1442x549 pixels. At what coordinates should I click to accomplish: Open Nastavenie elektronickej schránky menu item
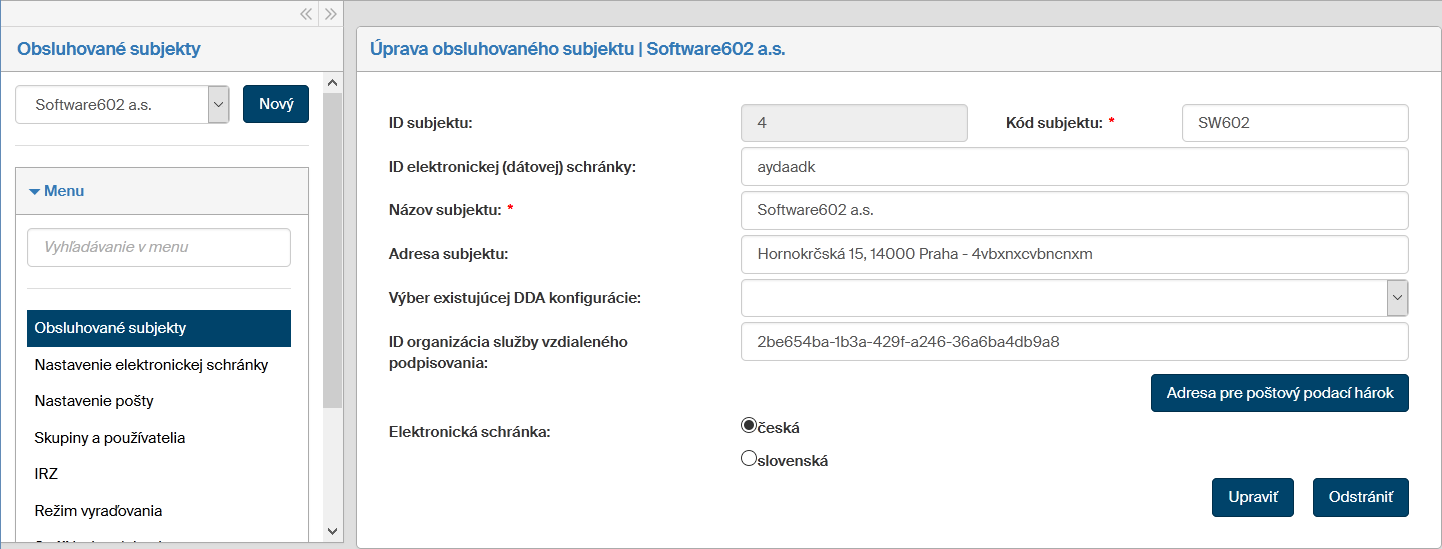pos(151,365)
